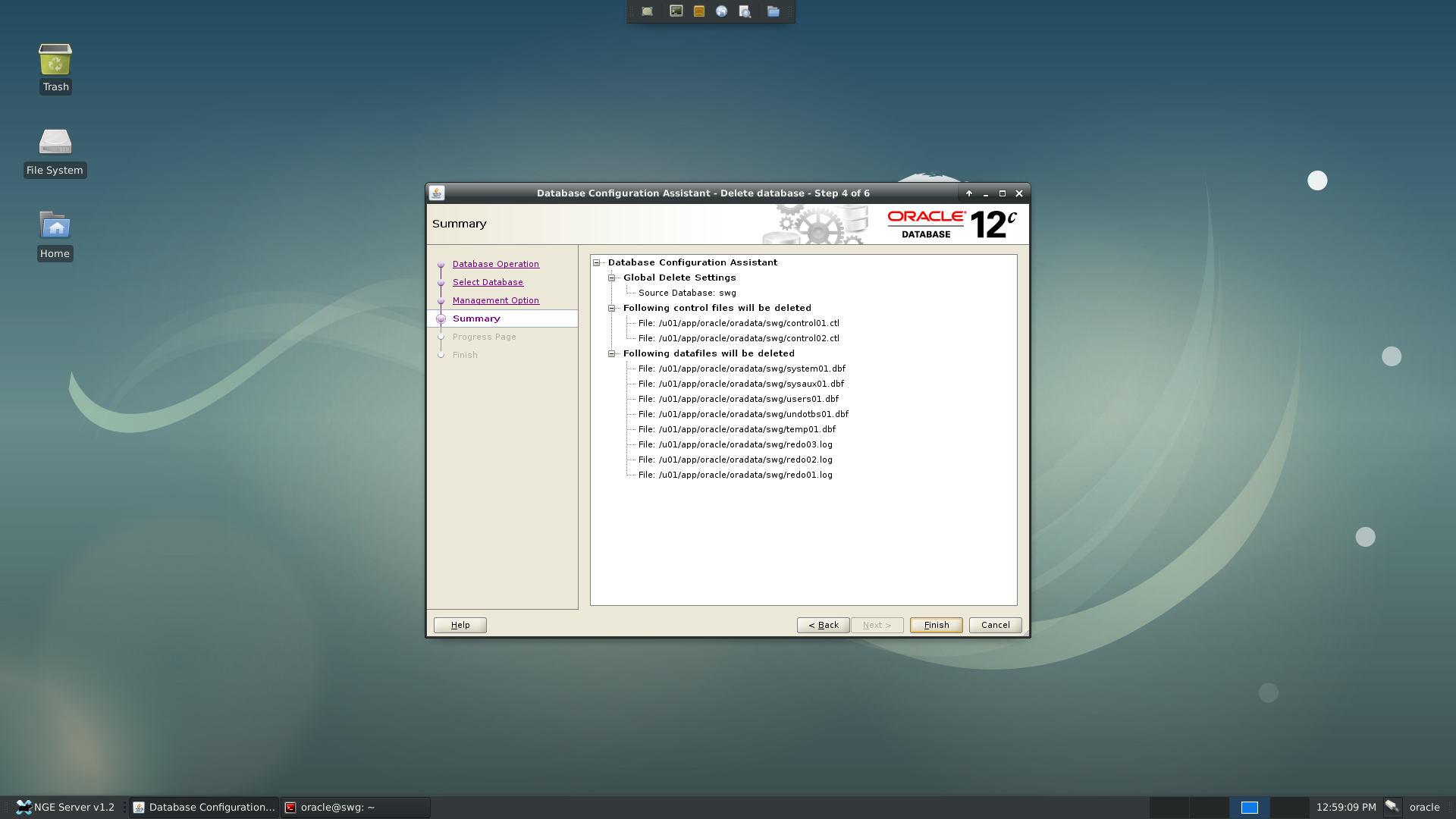Image resolution: width=1456 pixels, height=819 pixels.
Task: Select the control02.ctl file row
Action: 739,338
